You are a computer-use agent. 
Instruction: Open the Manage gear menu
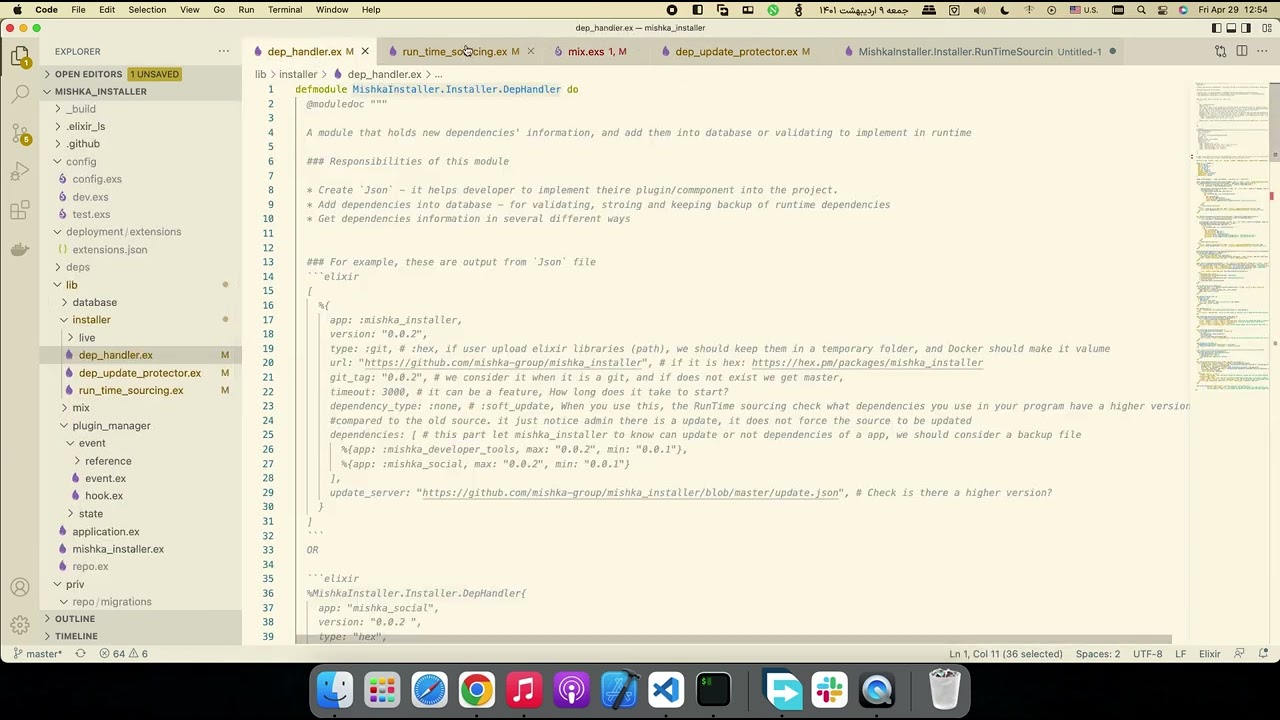coord(20,625)
